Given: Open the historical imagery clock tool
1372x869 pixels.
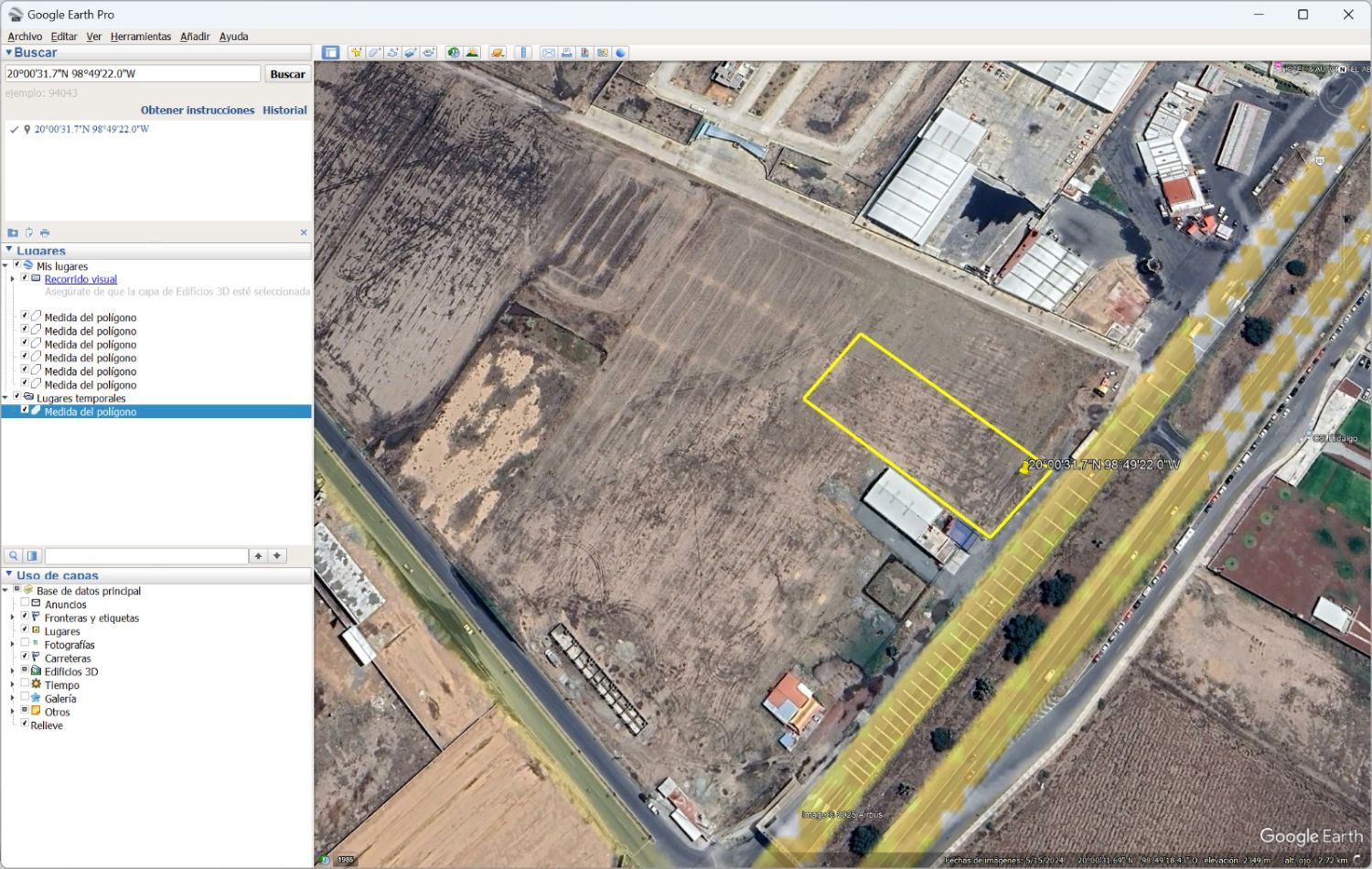Looking at the screenshot, I should point(454,53).
